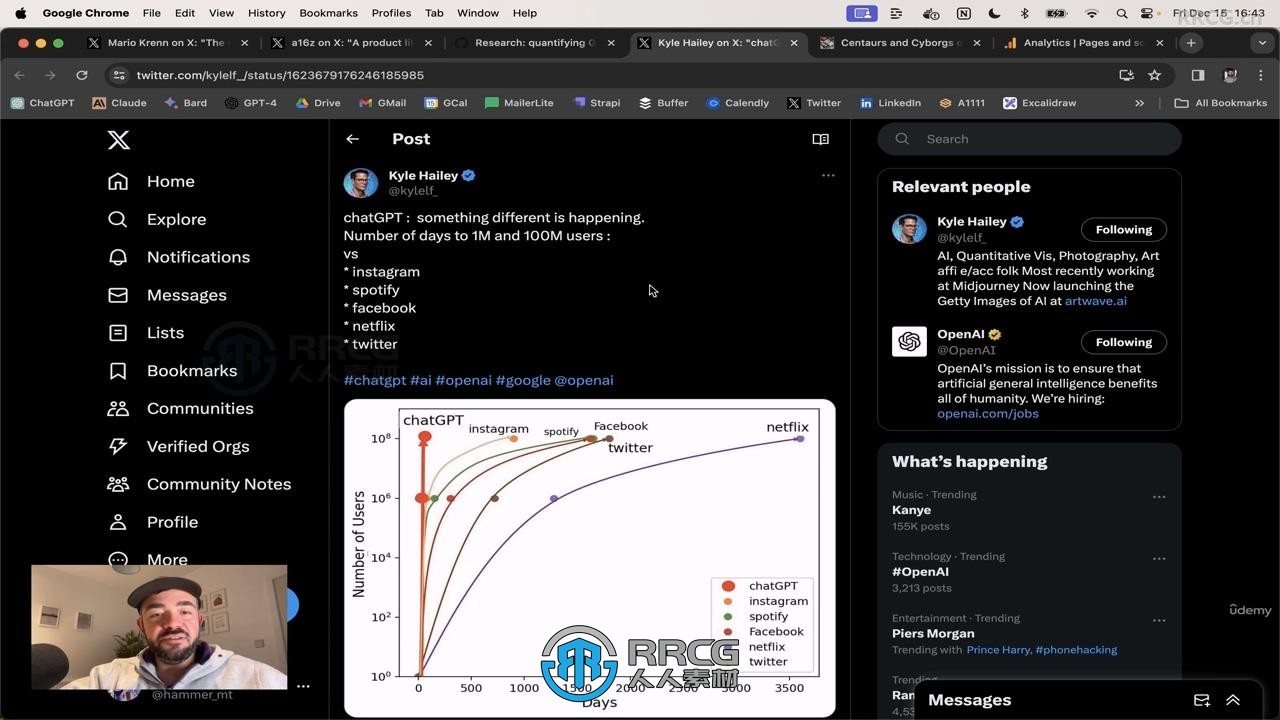Click the @openai mention
Image resolution: width=1280 pixels, height=720 pixels.
pyautogui.click(x=584, y=380)
